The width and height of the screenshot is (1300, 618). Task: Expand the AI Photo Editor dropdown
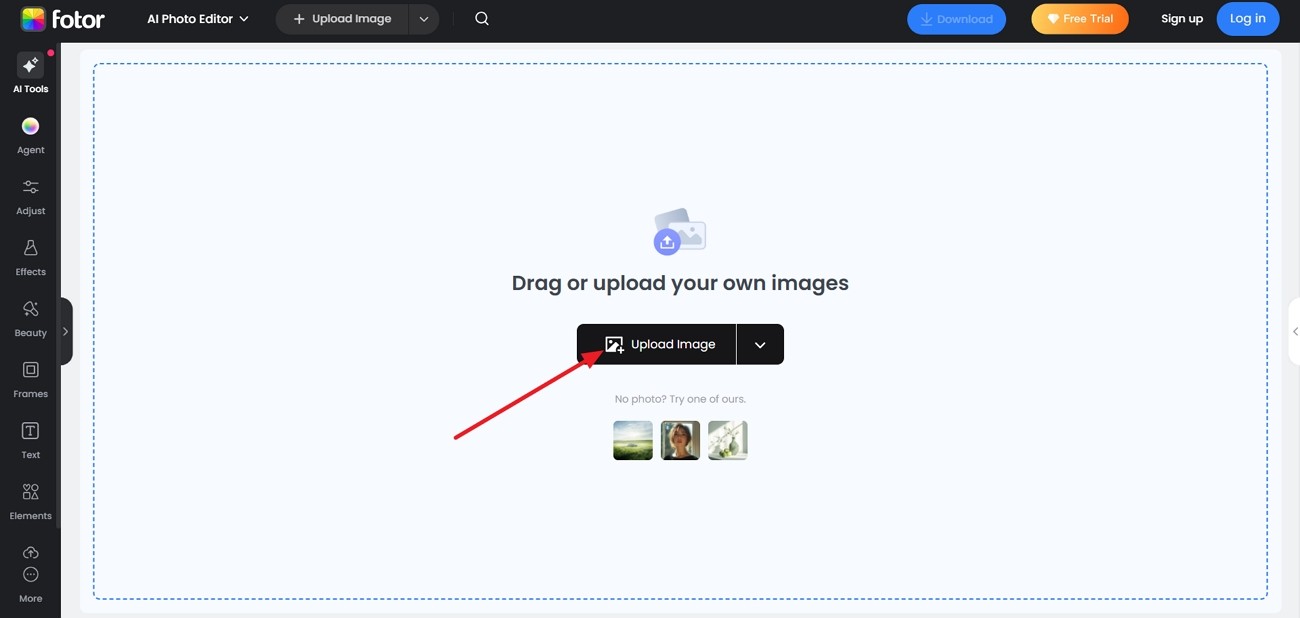click(198, 19)
